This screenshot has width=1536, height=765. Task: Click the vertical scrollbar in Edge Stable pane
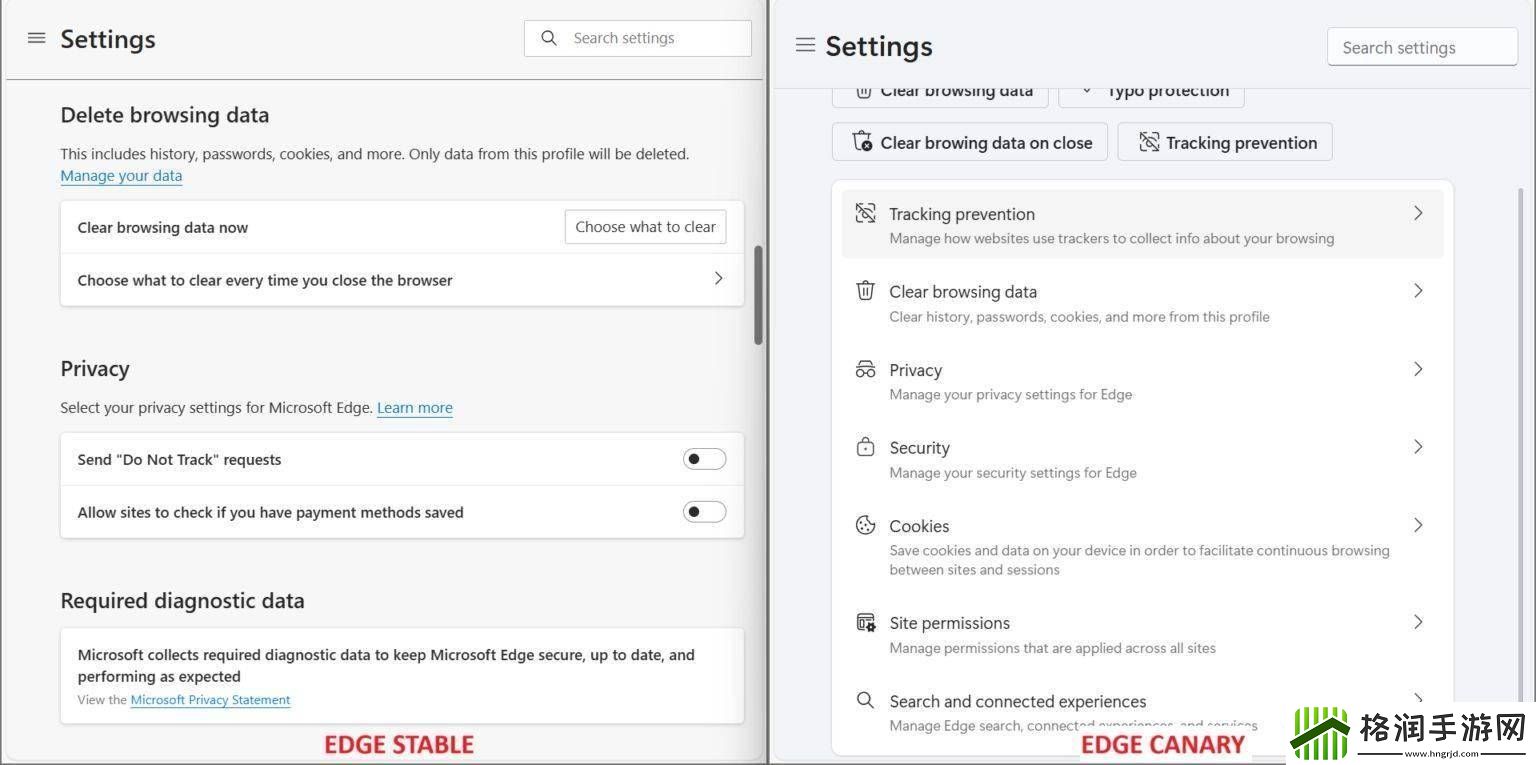coord(759,295)
